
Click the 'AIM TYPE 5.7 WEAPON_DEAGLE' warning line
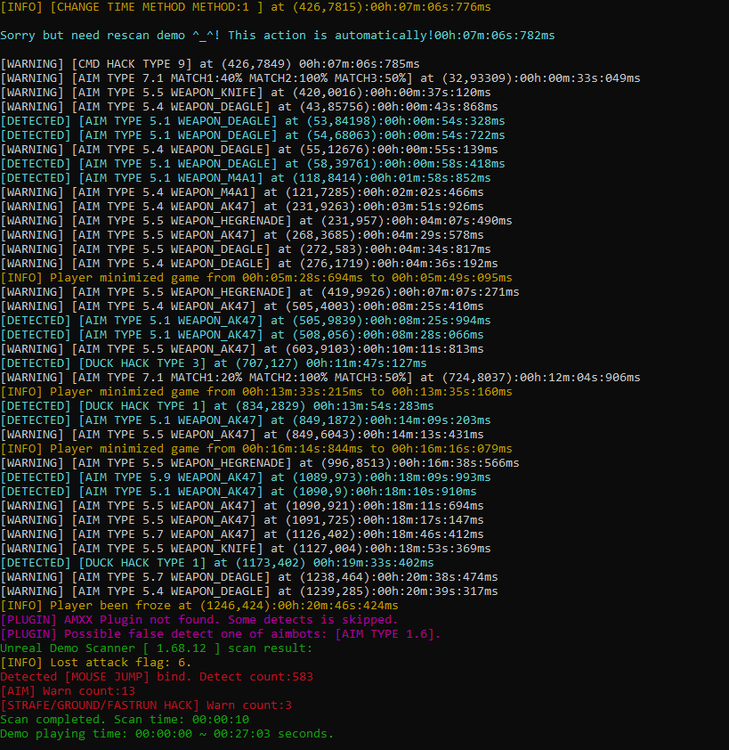249,577
